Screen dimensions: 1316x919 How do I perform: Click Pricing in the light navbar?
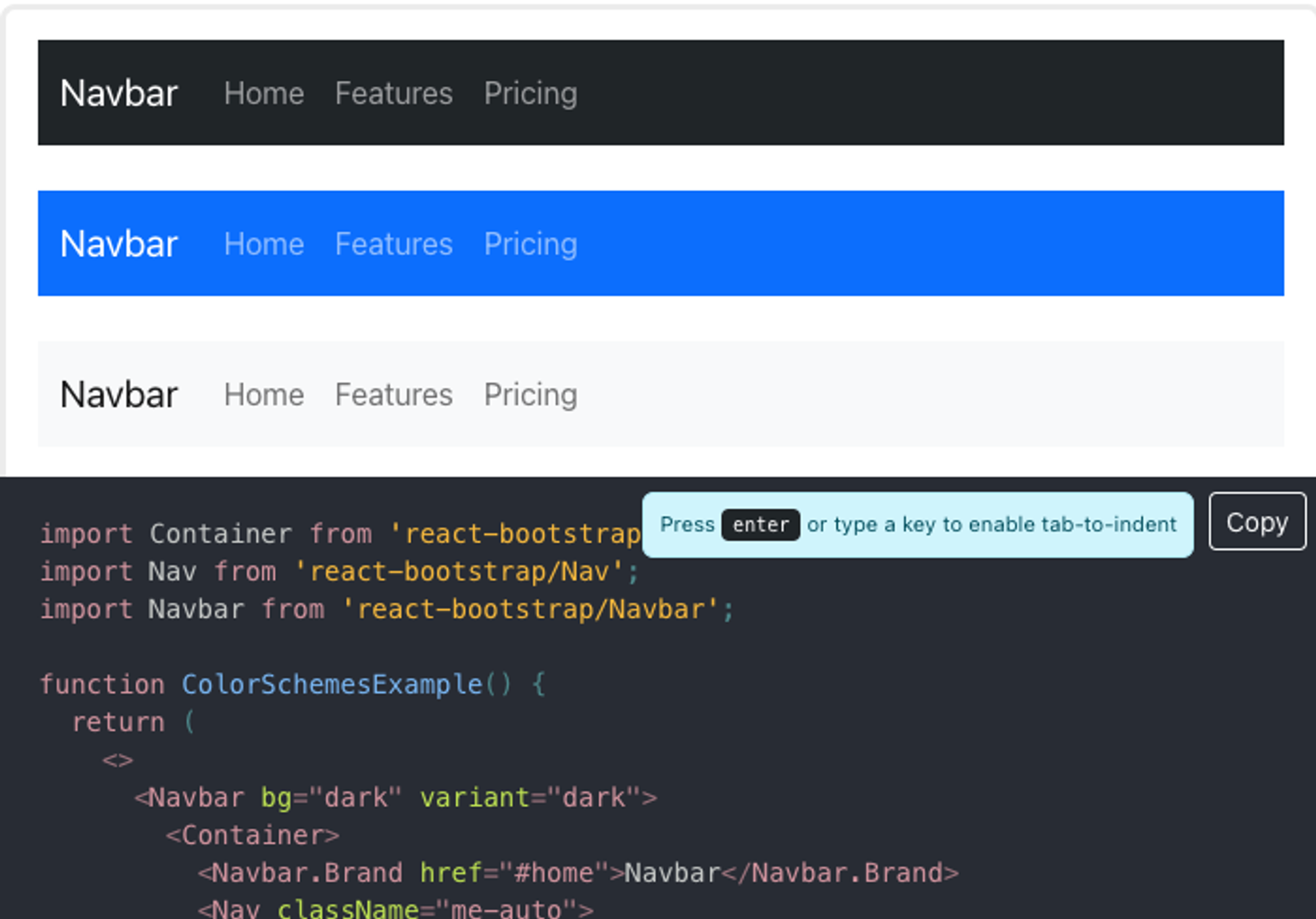coord(530,394)
